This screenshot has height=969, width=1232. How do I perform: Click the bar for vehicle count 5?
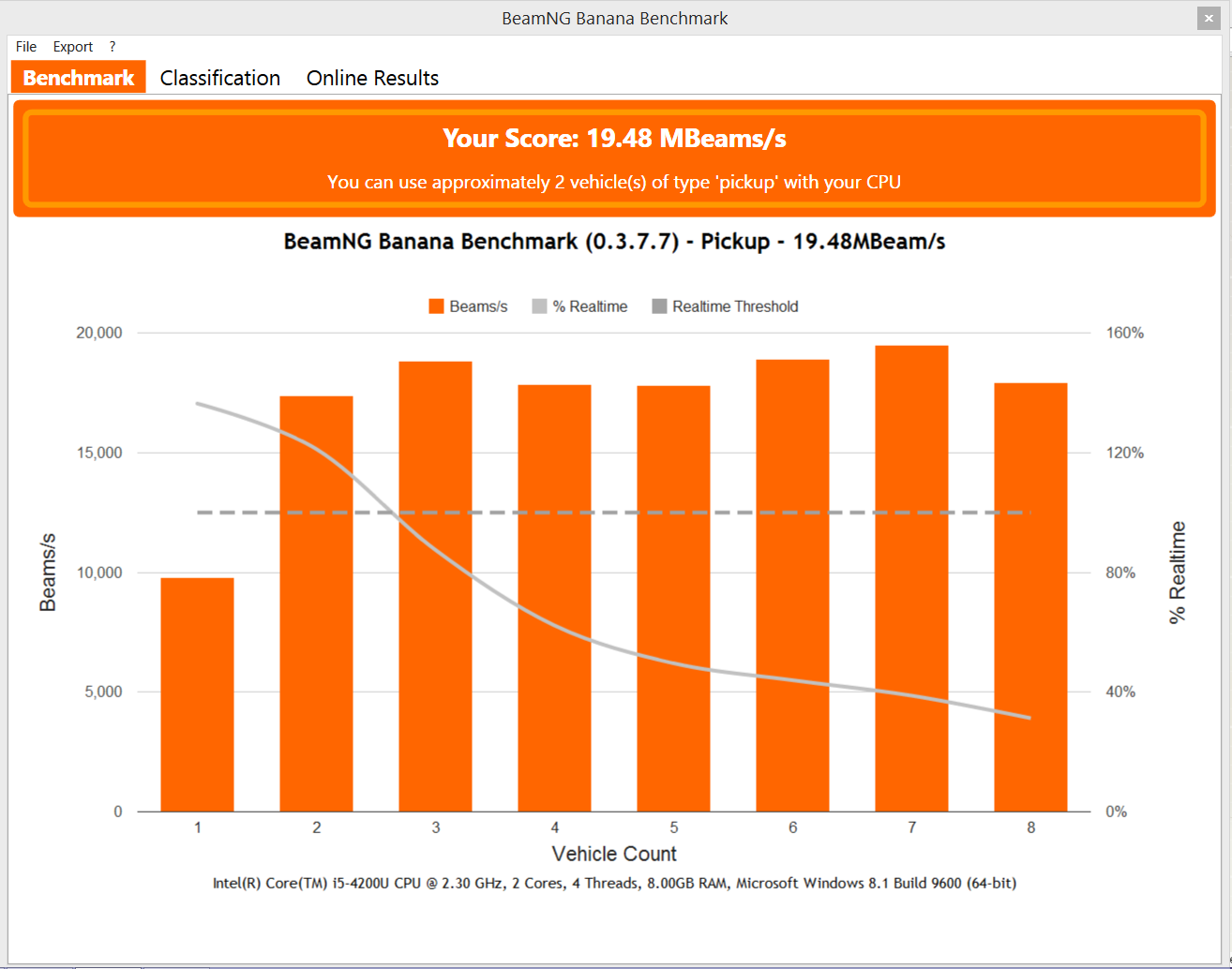pyautogui.click(x=673, y=599)
